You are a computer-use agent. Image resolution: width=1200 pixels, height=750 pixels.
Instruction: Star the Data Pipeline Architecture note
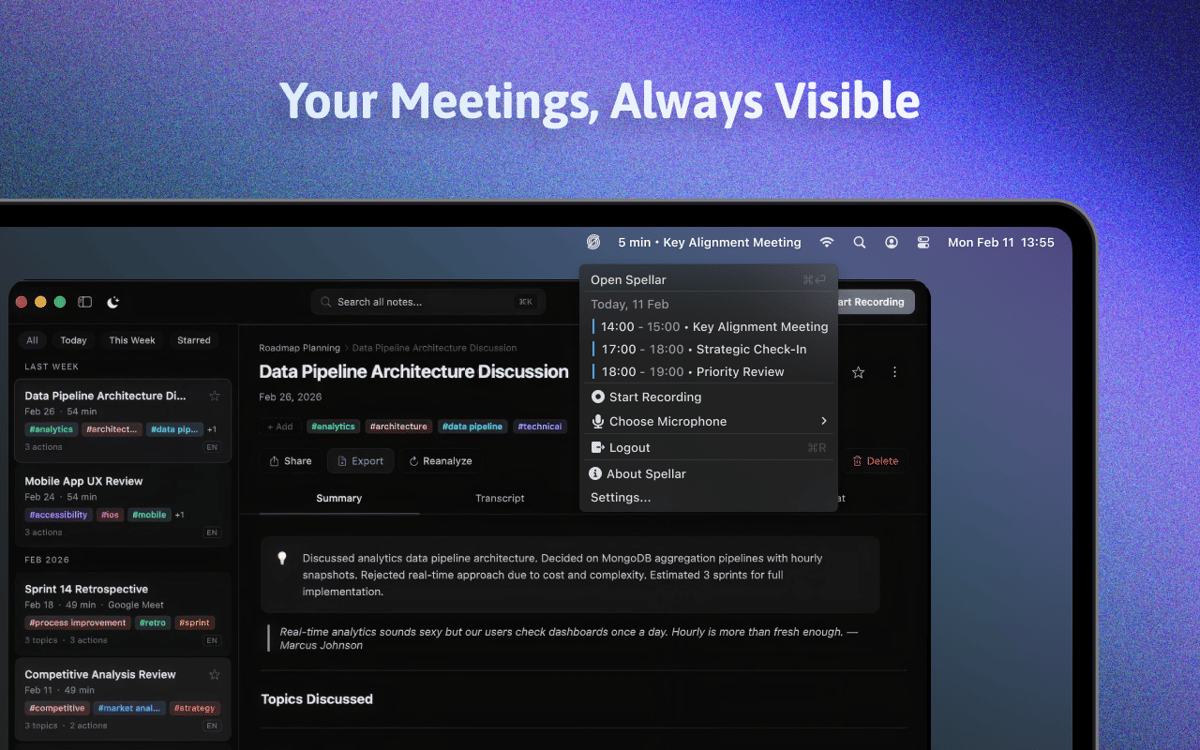(x=214, y=396)
